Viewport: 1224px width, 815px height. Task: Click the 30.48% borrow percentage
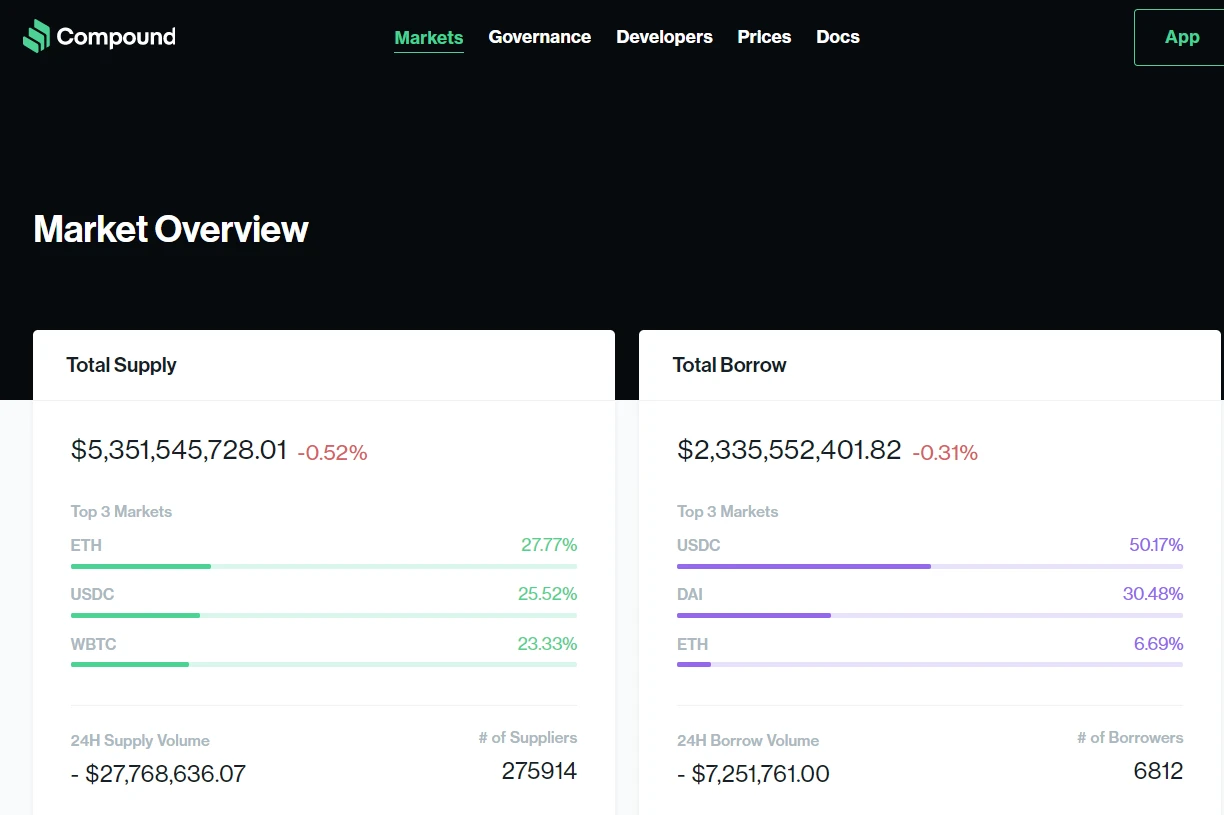(x=1153, y=594)
